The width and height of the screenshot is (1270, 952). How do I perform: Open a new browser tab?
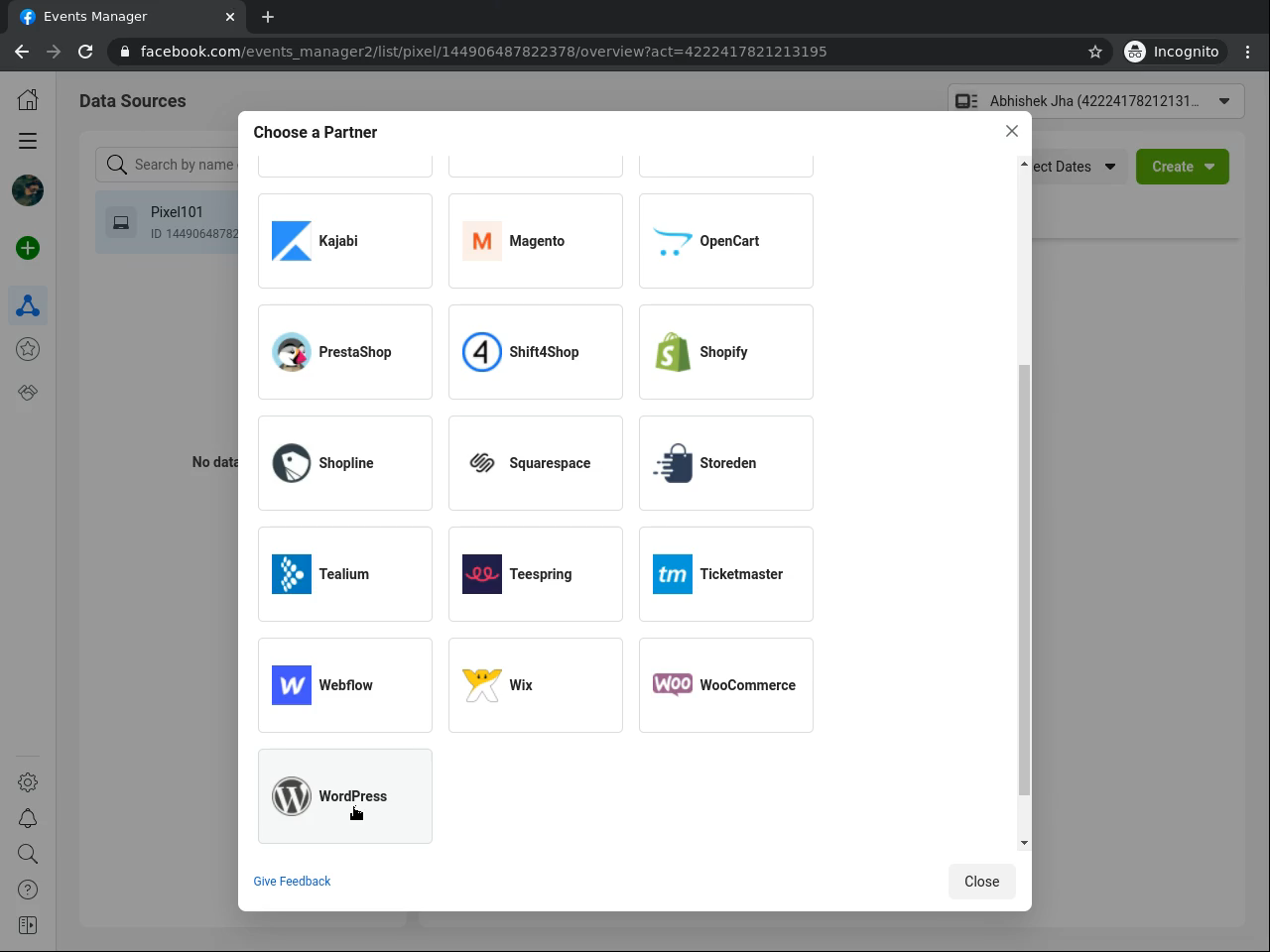(268, 17)
